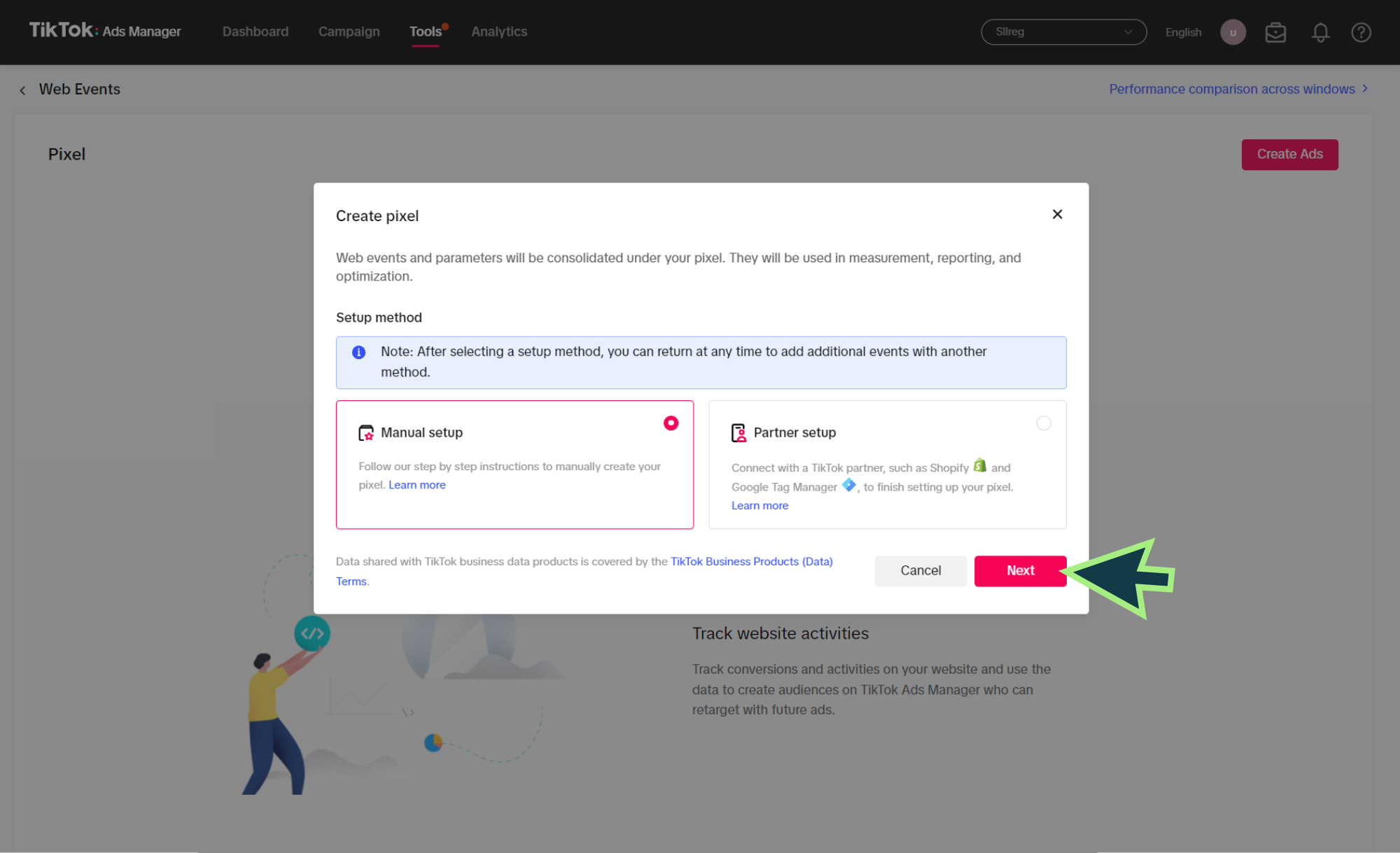1400x853 pixels.
Task: Select the Partner setup radio button
Action: coord(1043,423)
